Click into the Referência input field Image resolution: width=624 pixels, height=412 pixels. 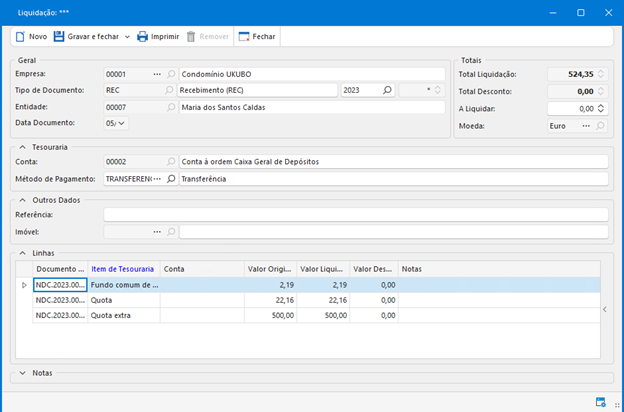click(356, 214)
